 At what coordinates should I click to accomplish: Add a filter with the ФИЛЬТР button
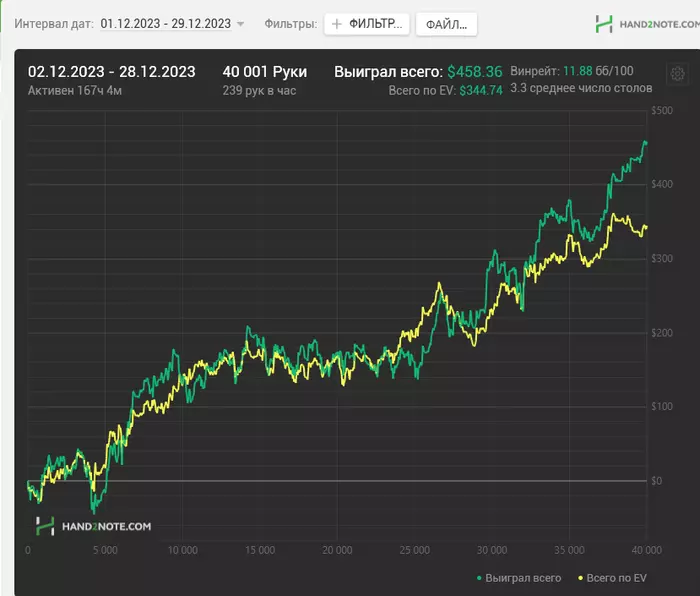tap(367, 24)
